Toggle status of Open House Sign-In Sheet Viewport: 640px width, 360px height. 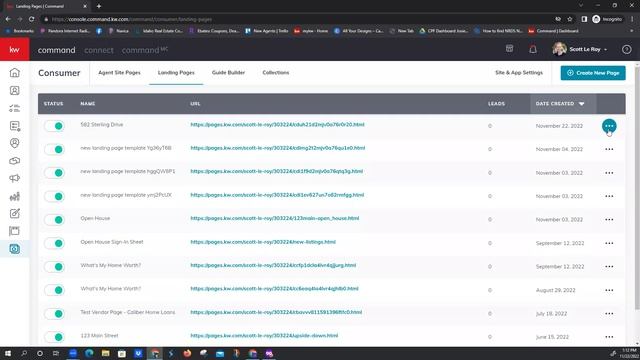54,243
